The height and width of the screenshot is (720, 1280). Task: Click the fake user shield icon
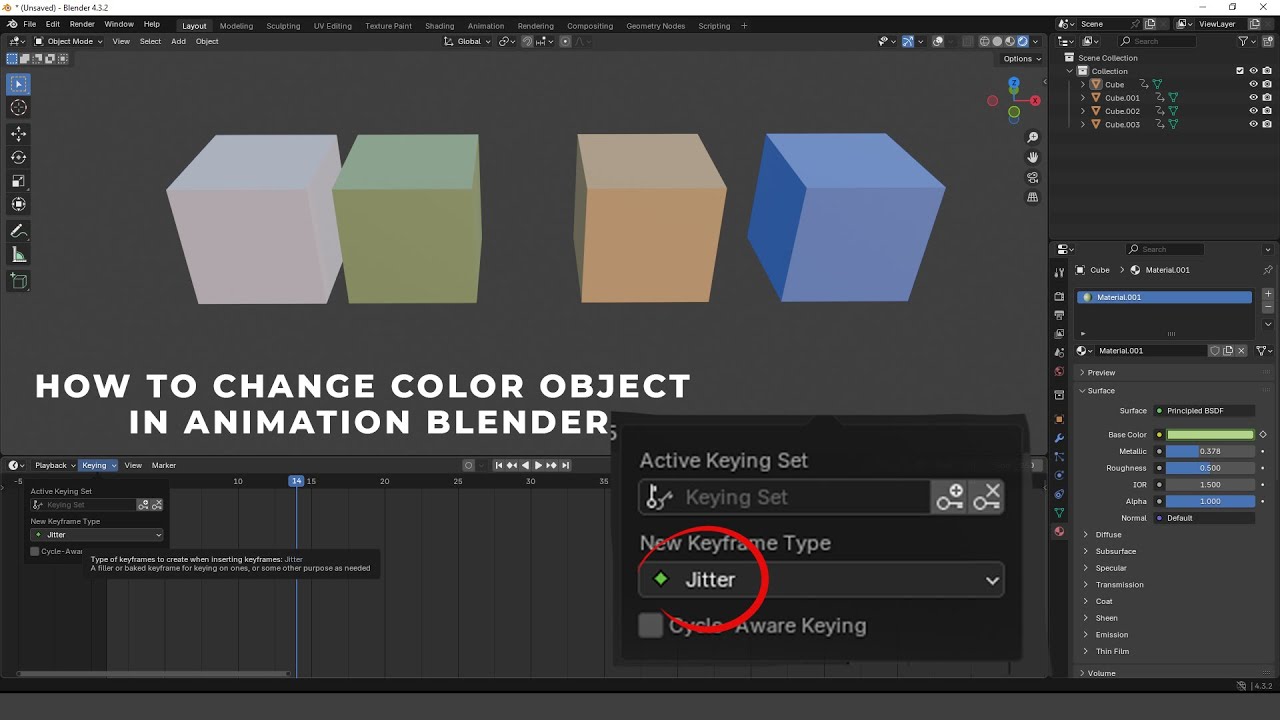pos(1215,351)
